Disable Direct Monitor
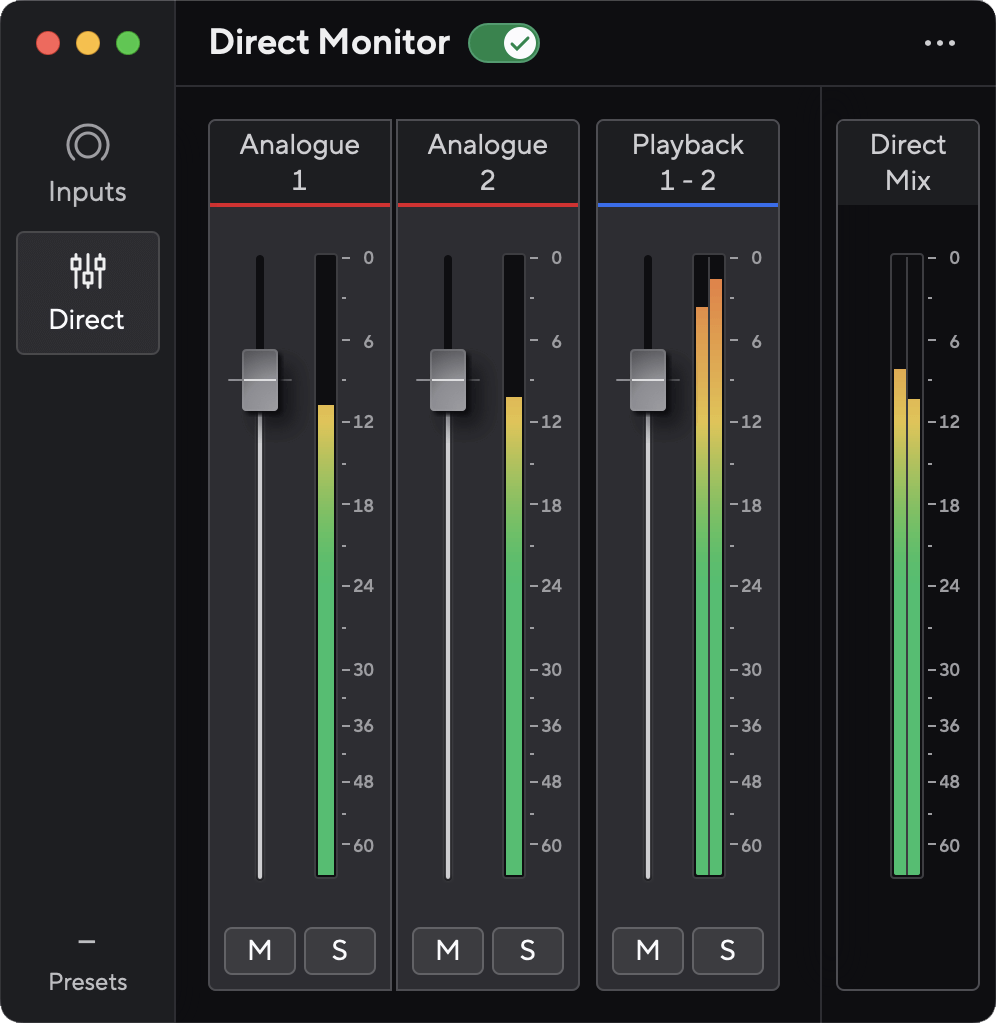Image resolution: width=996 pixels, height=1023 pixels. point(504,43)
